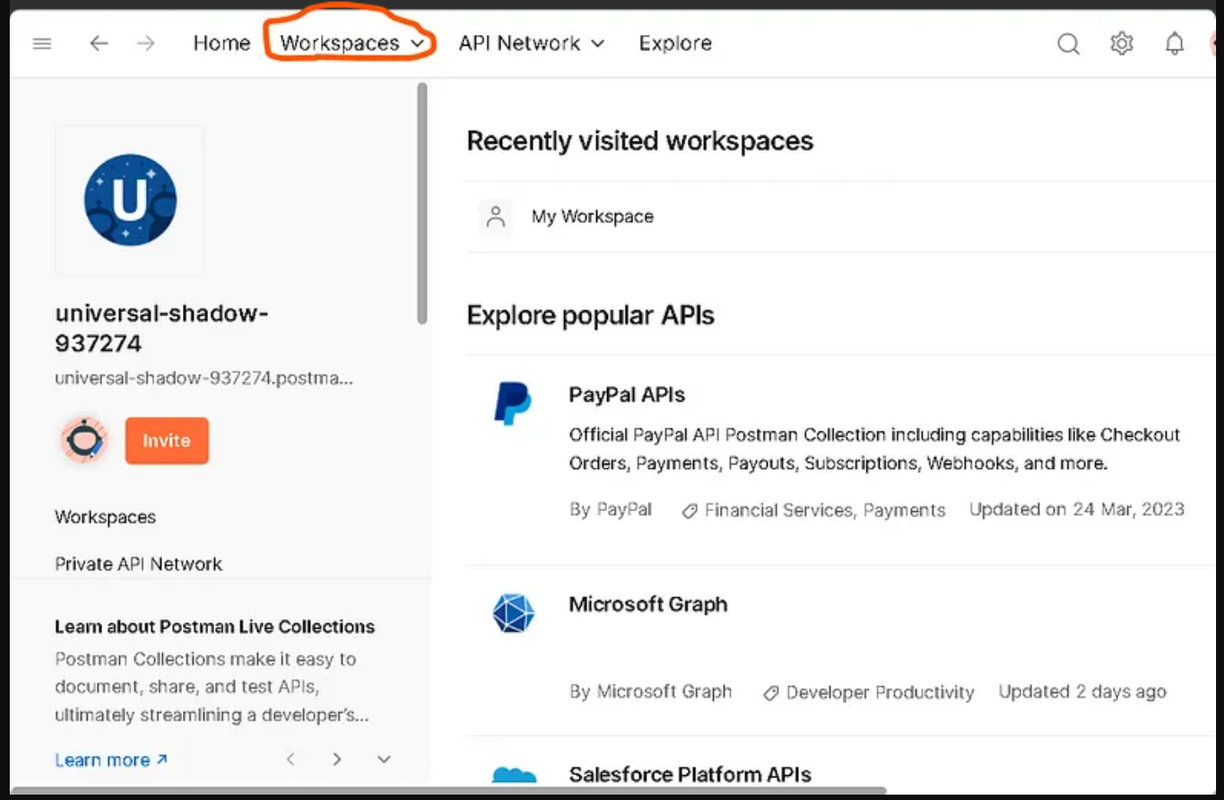
Task: Click the Recently visited workspaces heading
Action: (640, 141)
